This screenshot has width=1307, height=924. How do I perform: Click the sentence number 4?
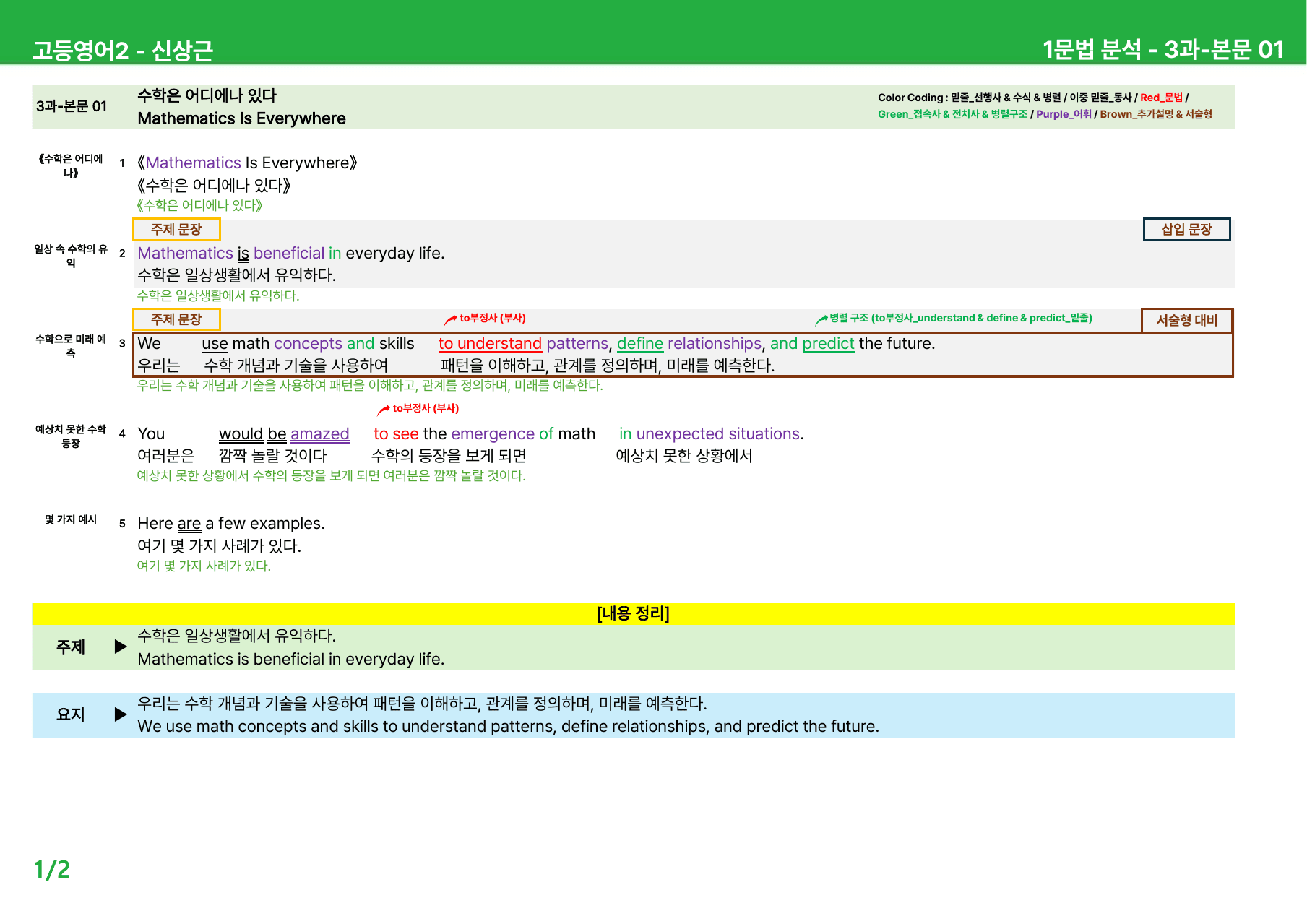click(x=122, y=434)
